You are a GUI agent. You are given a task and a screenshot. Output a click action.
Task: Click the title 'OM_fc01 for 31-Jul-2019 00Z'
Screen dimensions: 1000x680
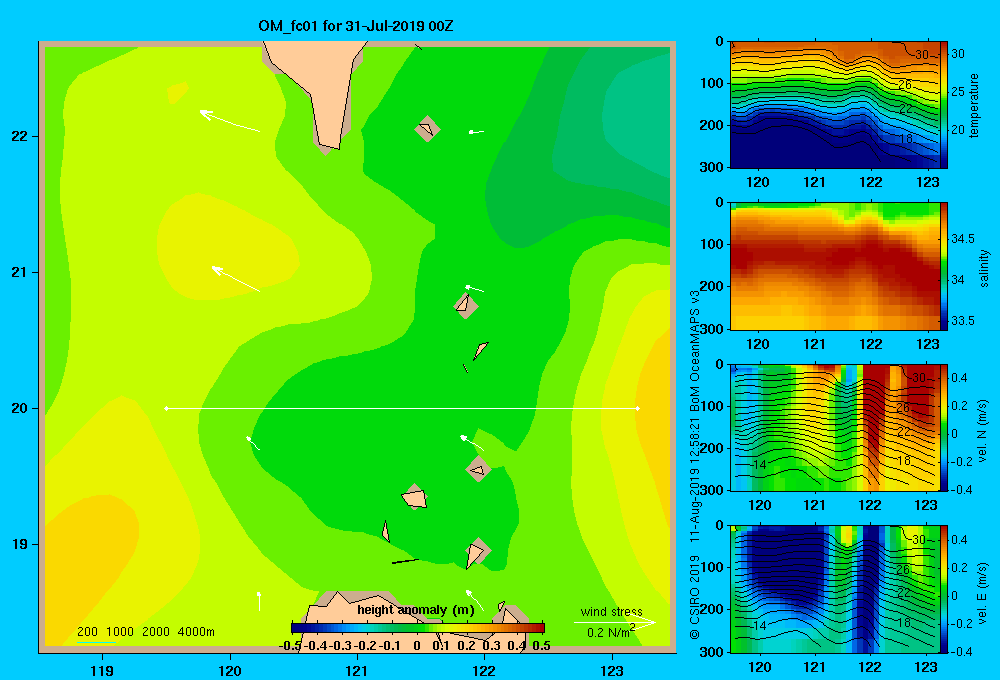coord(355,26)
